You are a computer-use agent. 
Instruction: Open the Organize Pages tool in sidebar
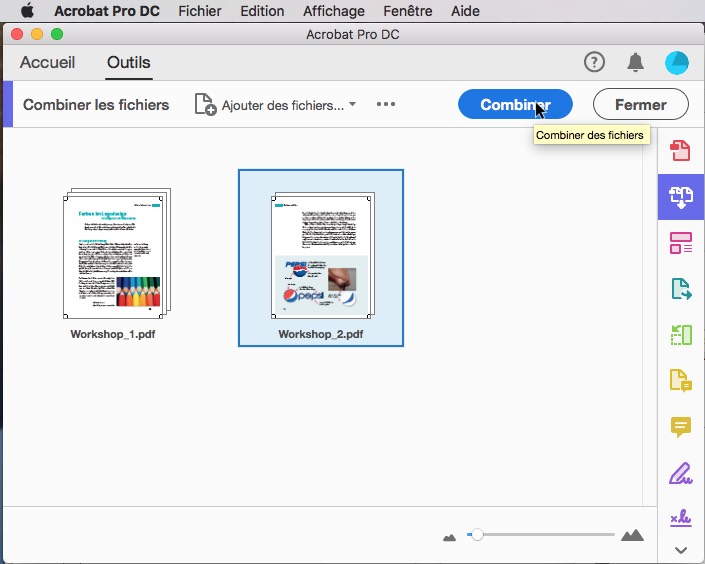click(x=681, y=243)
